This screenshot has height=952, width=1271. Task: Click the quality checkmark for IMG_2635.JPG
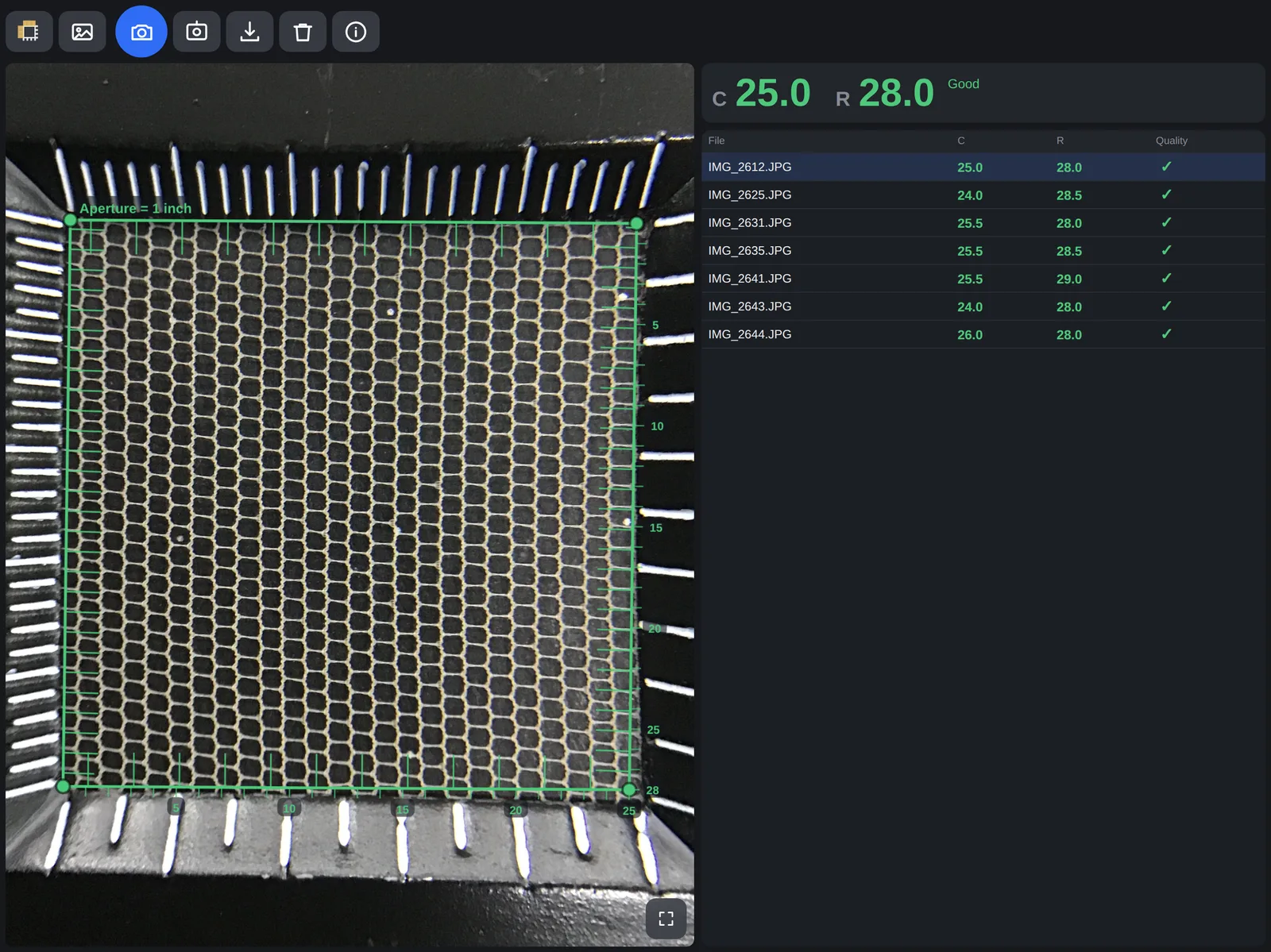coord(1166,250)
